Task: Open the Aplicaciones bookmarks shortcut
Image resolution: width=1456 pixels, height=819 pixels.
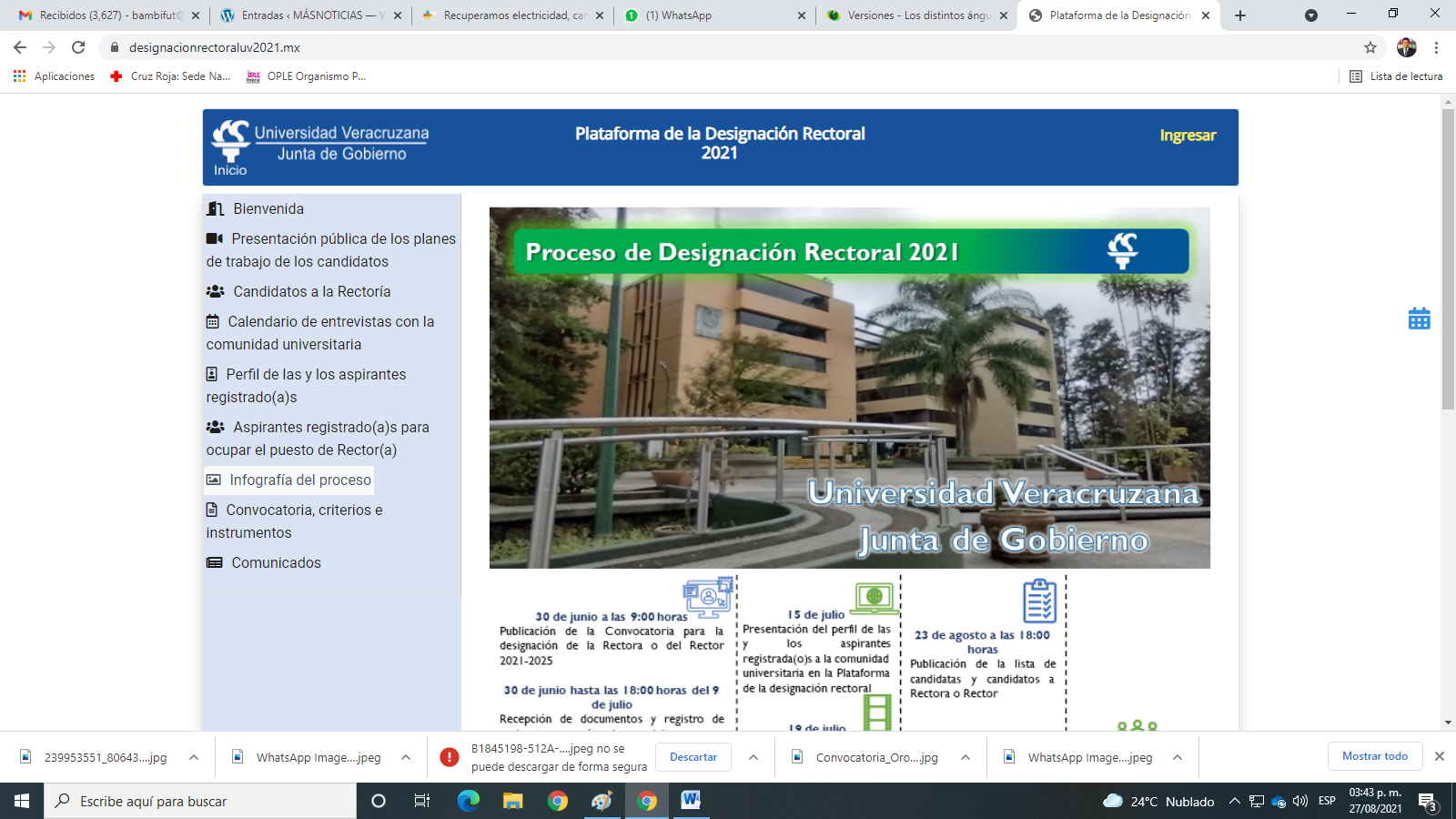Action: [55, 76]
